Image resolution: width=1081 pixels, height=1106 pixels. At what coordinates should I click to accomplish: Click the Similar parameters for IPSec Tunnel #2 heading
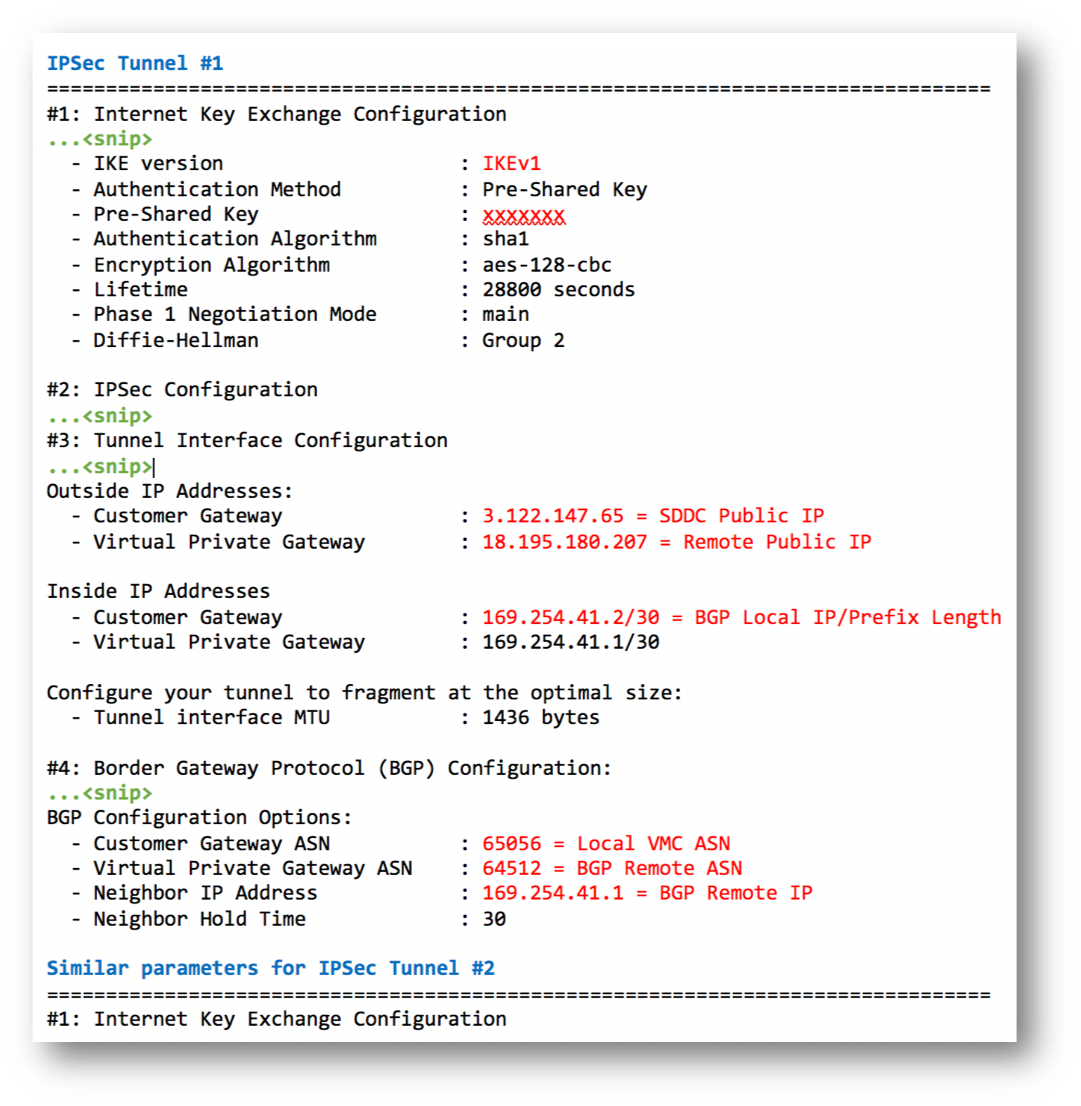coord(271,968)
